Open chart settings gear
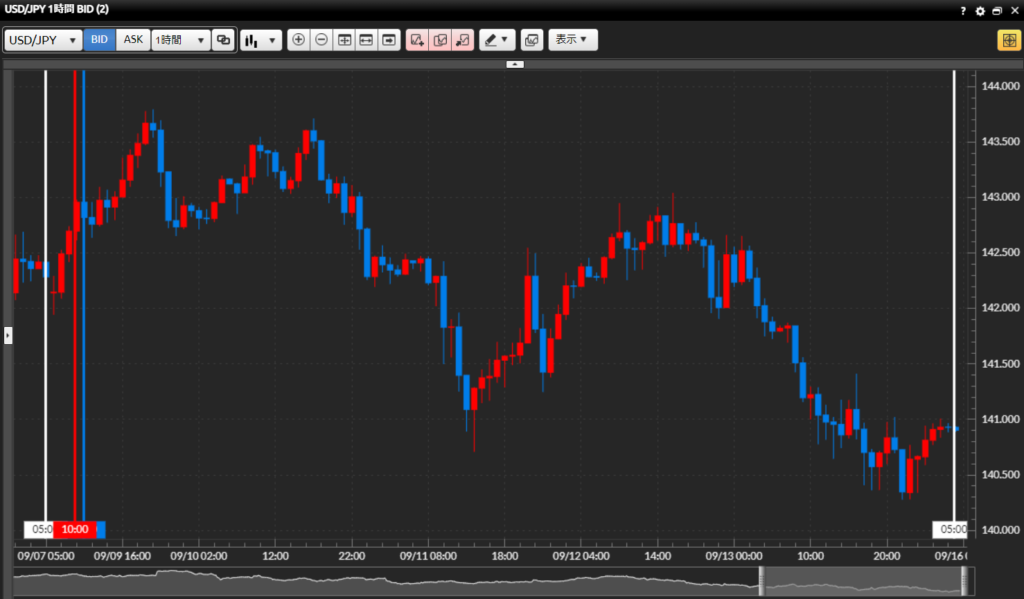 [x=980, y=10]
